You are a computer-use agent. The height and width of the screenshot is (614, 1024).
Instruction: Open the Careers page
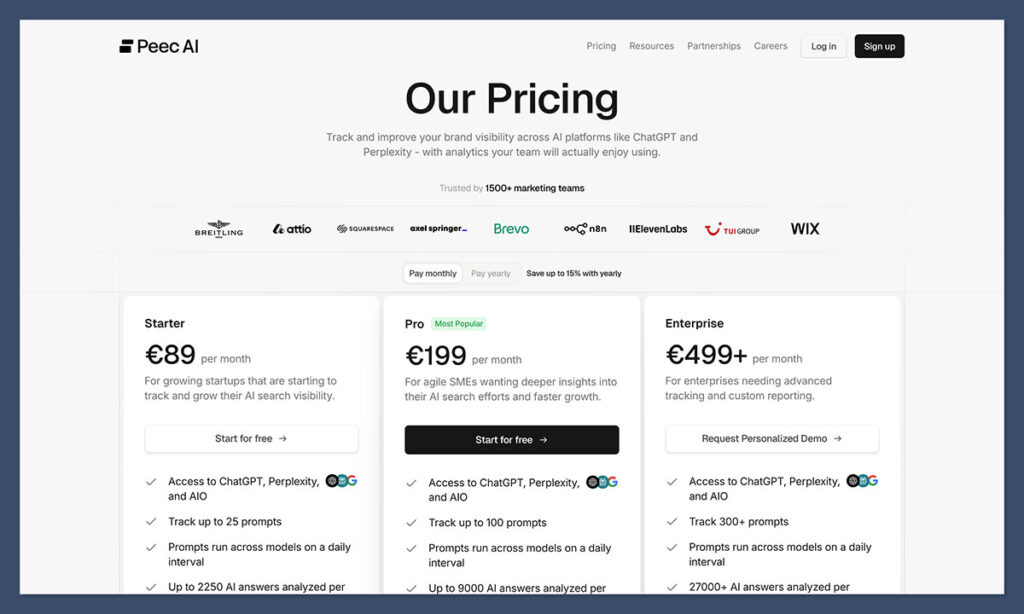pos(770,45)
